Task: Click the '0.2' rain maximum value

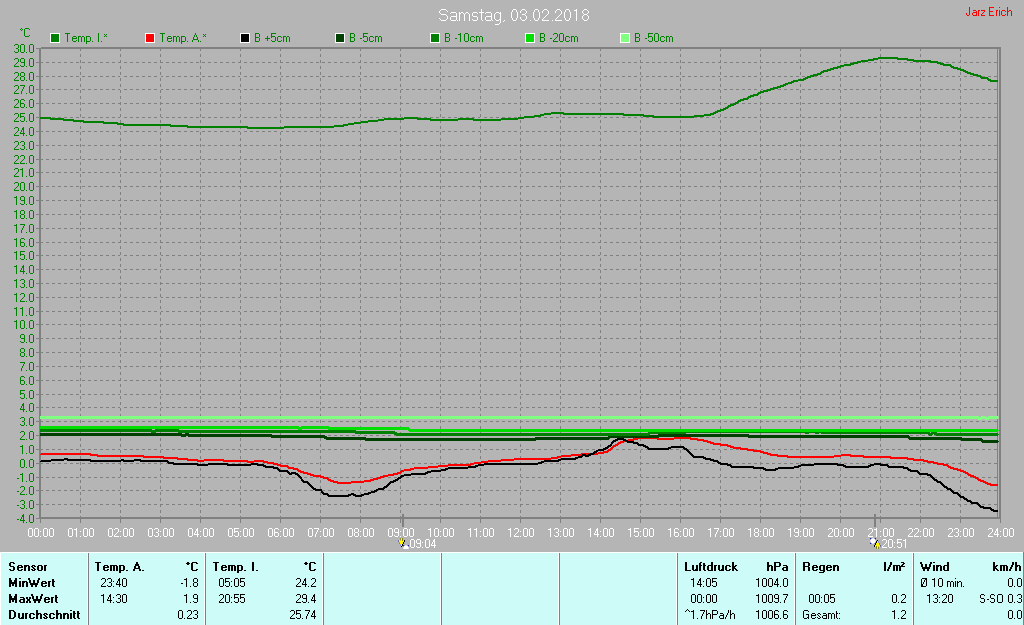Action: click(x=899, y=599)
